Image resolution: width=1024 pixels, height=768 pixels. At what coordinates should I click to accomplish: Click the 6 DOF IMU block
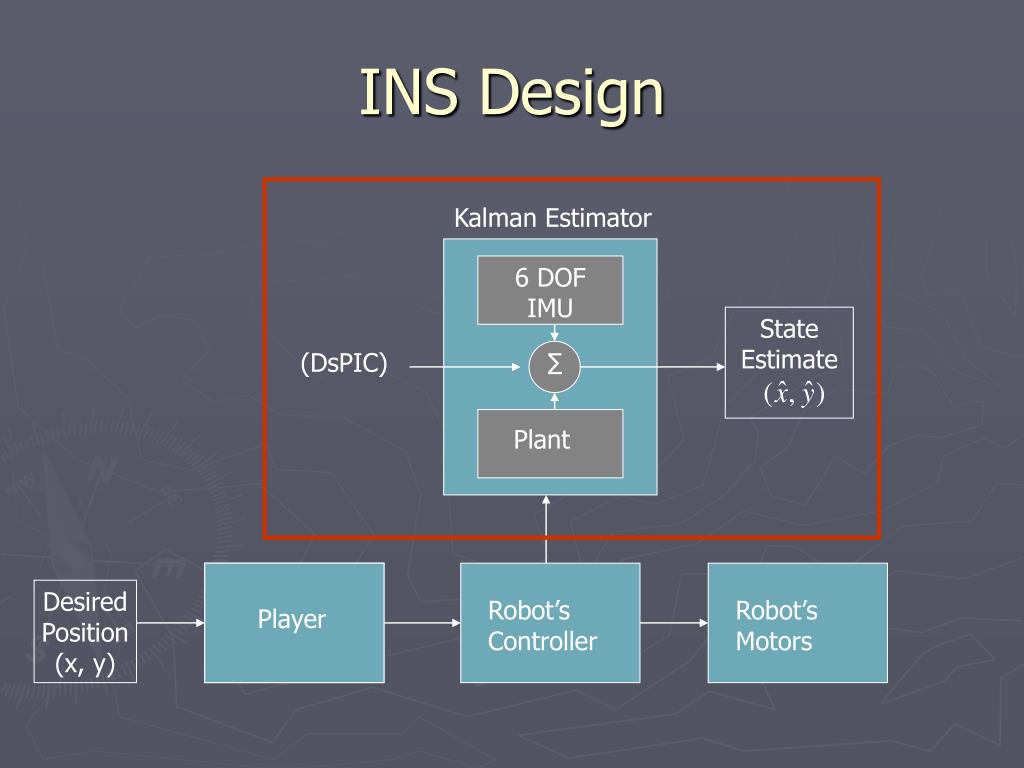tap(550, 291)
